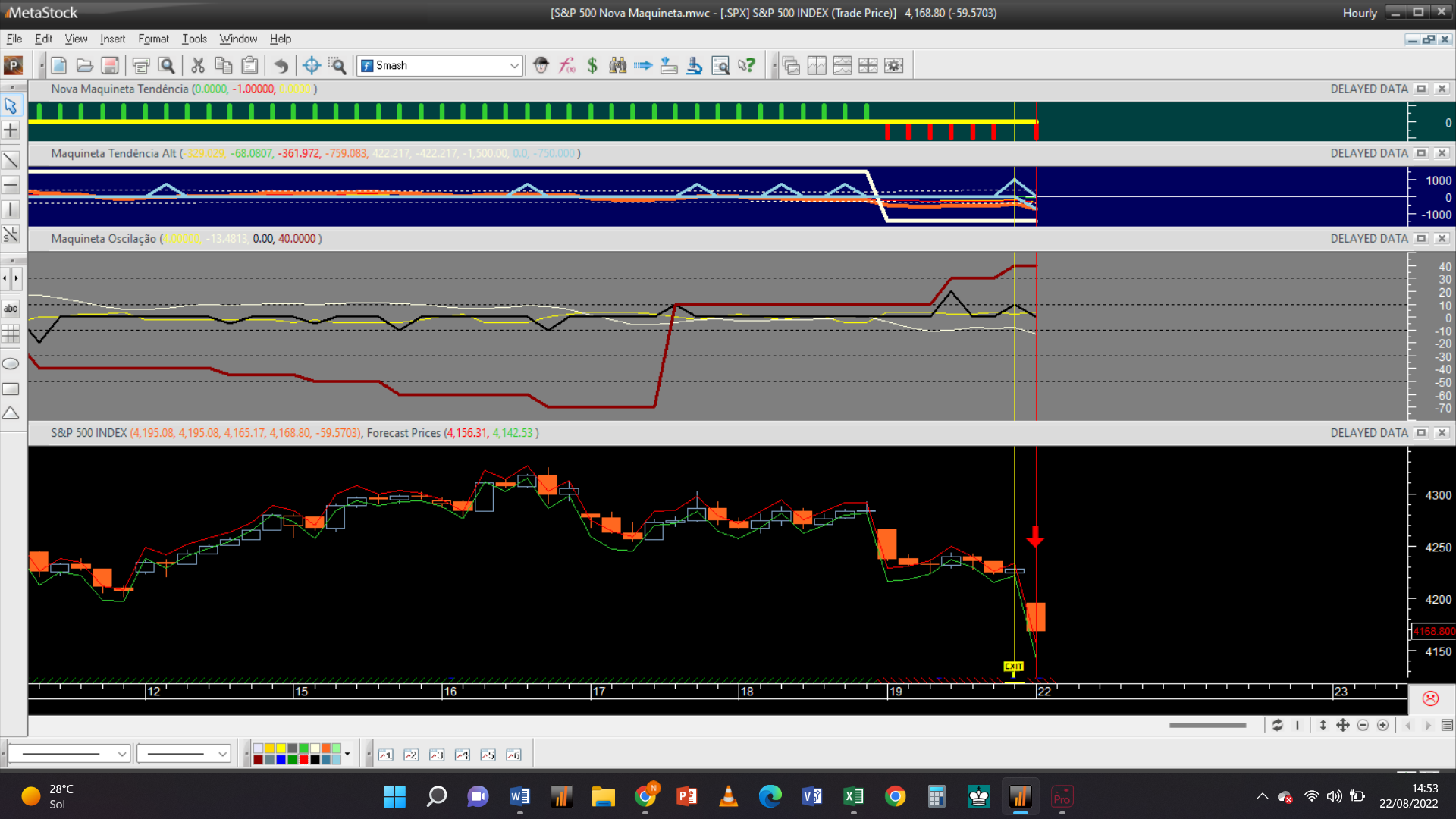Zoom in with the plus magnifier icon
Screen dimensions: 1456x819
[x=1383, y=726]
